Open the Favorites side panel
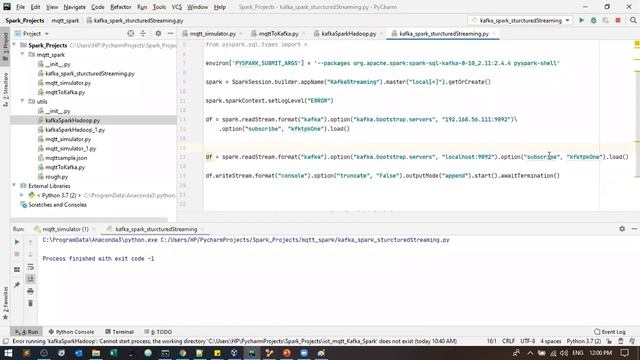640x360 pixels. 5,303
